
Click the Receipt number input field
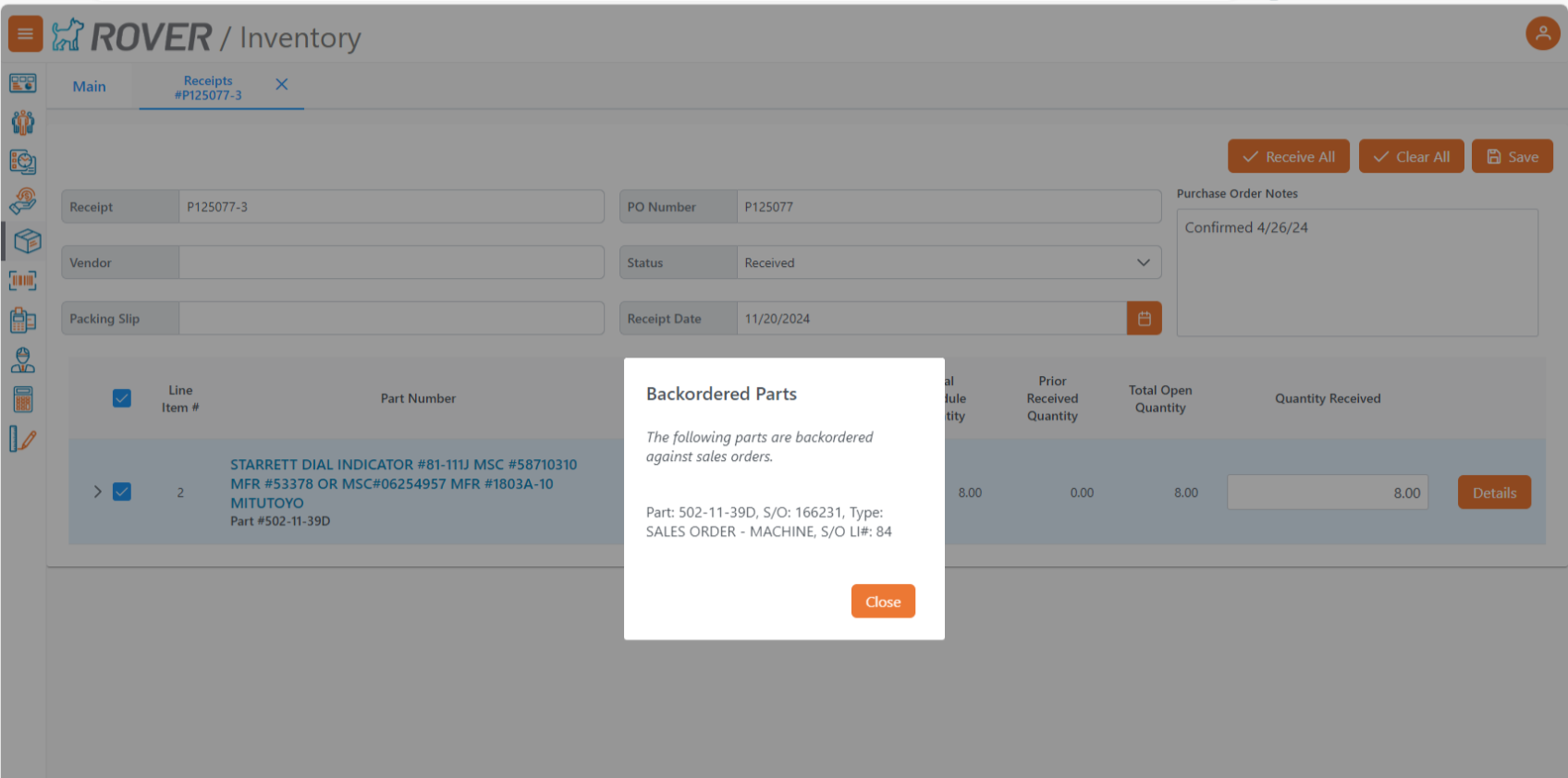391,207
